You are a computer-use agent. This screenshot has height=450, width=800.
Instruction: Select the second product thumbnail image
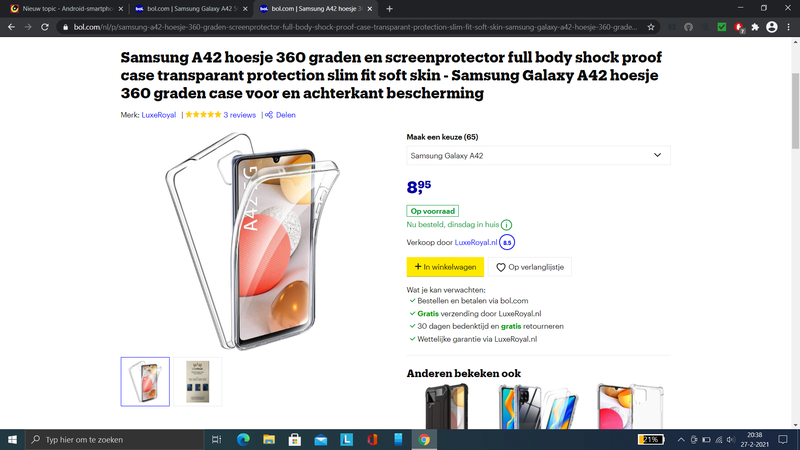pyautogui.click(x=197, y=382)
